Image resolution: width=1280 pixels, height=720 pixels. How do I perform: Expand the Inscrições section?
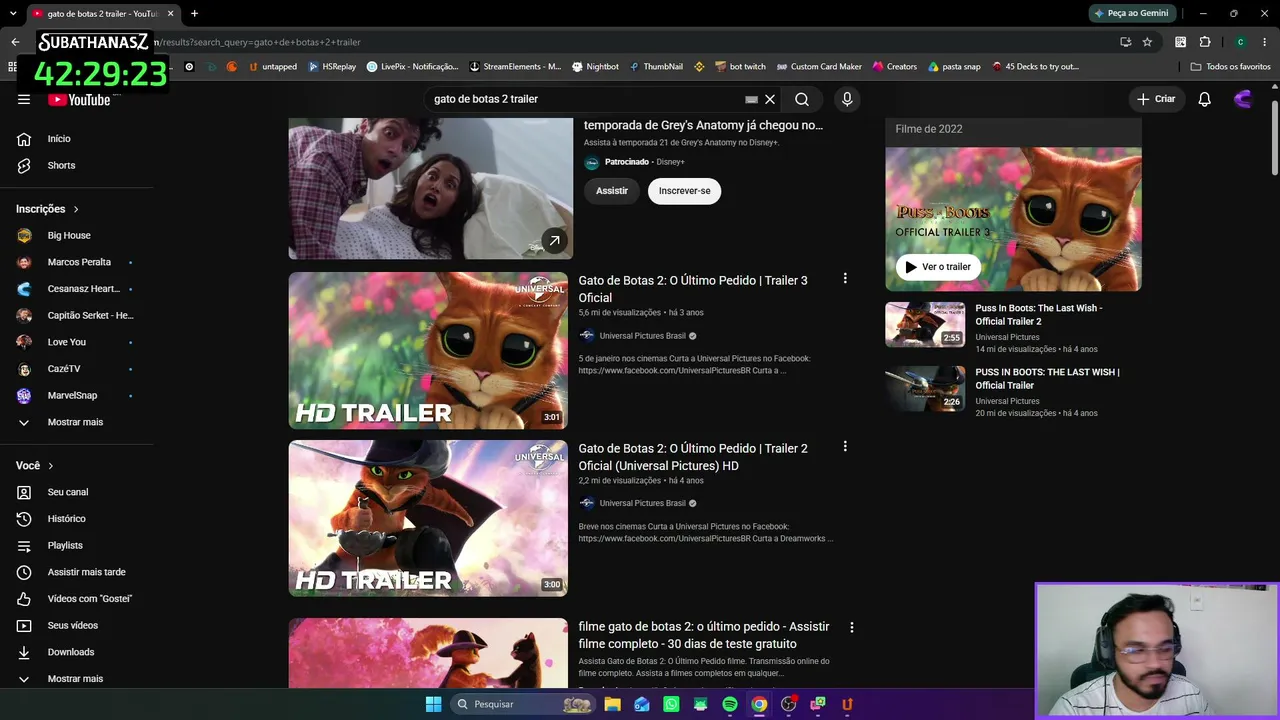[48, 209]
